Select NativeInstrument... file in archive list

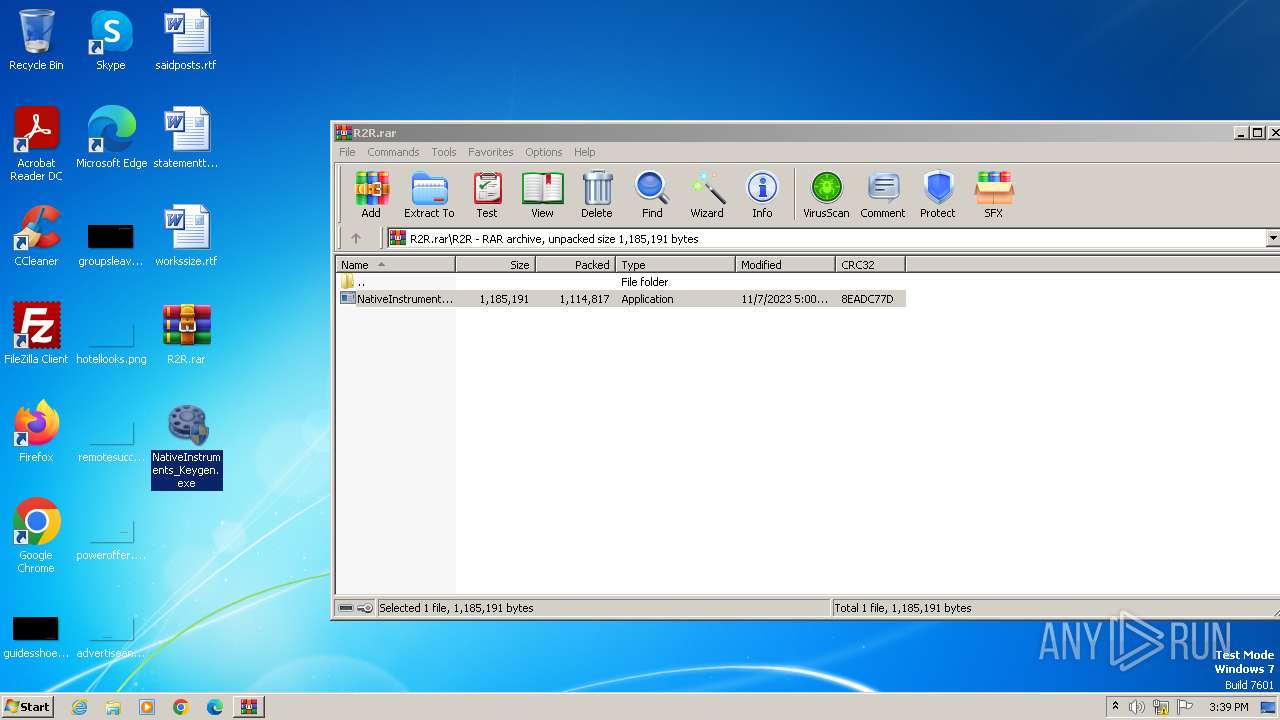[x=397, y=299]
